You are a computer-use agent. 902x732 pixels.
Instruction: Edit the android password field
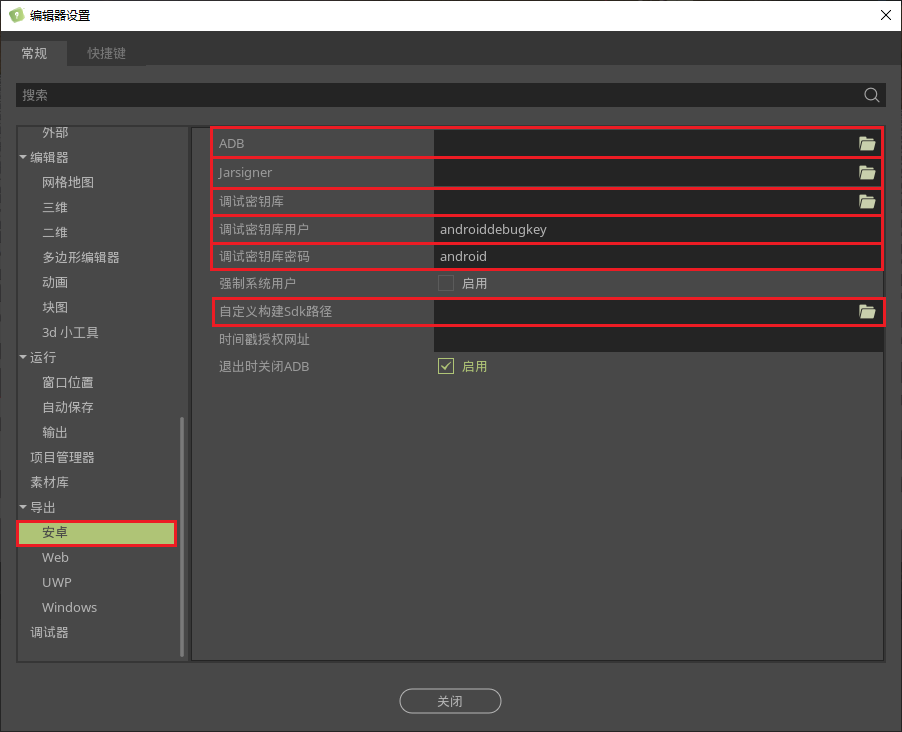coord(658,256)
